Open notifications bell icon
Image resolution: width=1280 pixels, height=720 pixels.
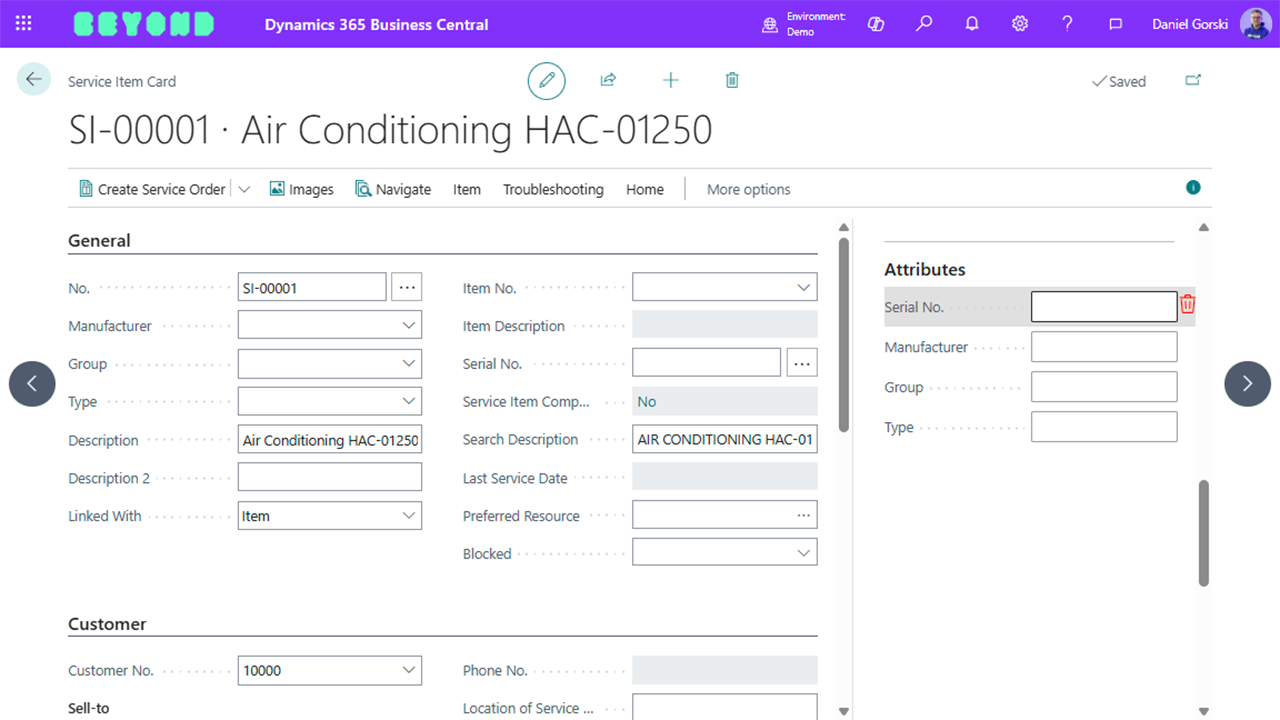click(x=972, y=24)
